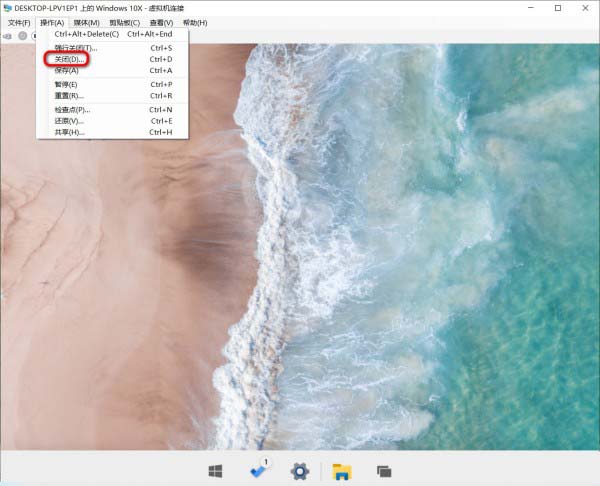Open the Windows Start icon in taskbar
The height and width of the screenshot is (486, 600).
(215, 471)
